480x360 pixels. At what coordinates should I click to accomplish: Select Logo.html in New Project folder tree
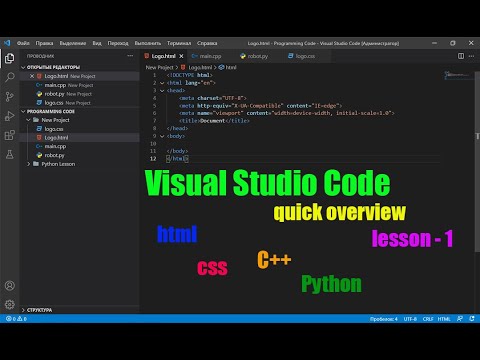(79, 137)
